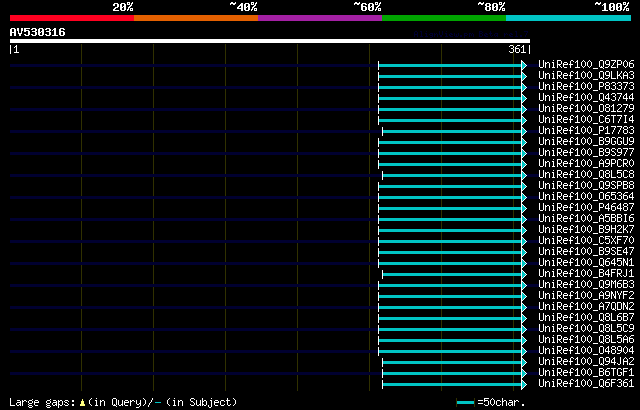Viewport: 640px width, 410px height.
Task: Click the arrowhead on the UniRef100_Q43744 bar
Action: point(524,98)
